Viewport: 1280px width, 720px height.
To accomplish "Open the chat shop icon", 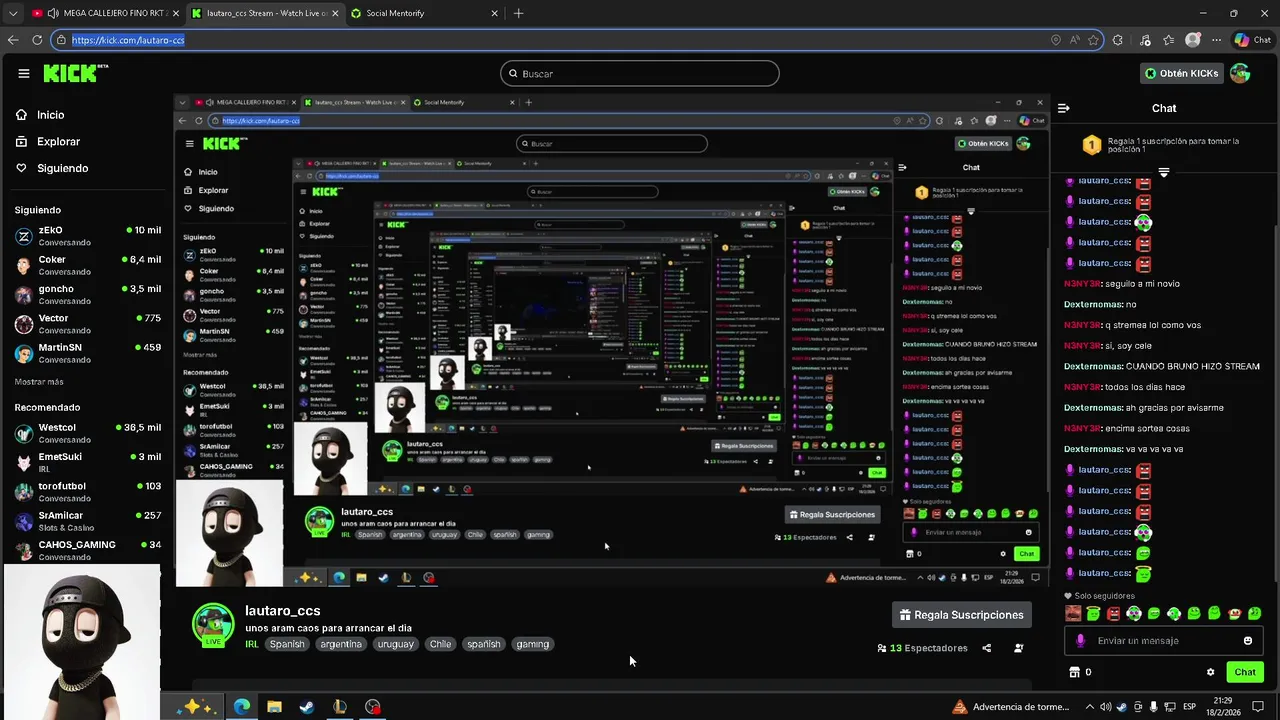I will [1075, 672].
